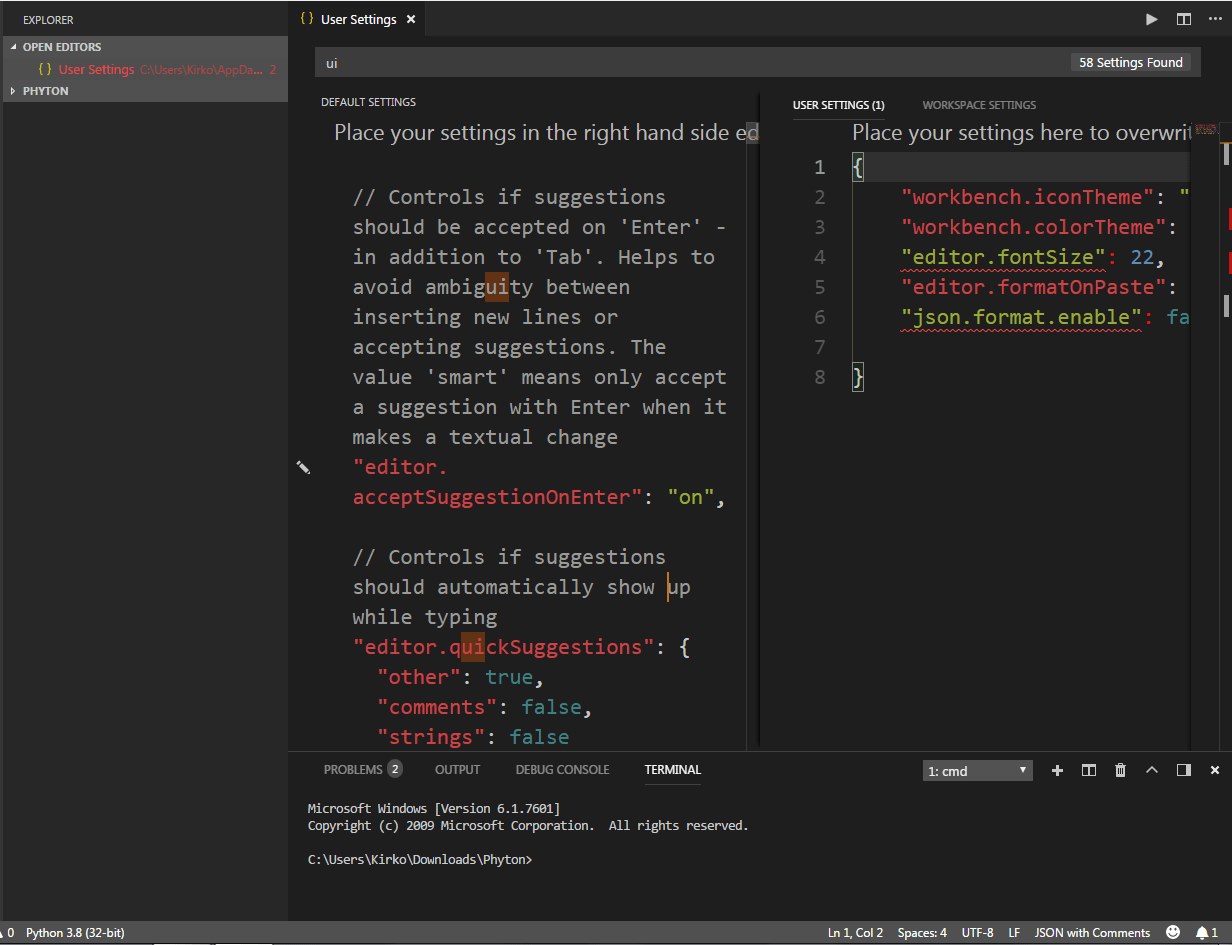The width and height of the screenshot is (1232, 945).
Task: Click the Run play icon in editor title bar
Action: [x=1152, y=19]
